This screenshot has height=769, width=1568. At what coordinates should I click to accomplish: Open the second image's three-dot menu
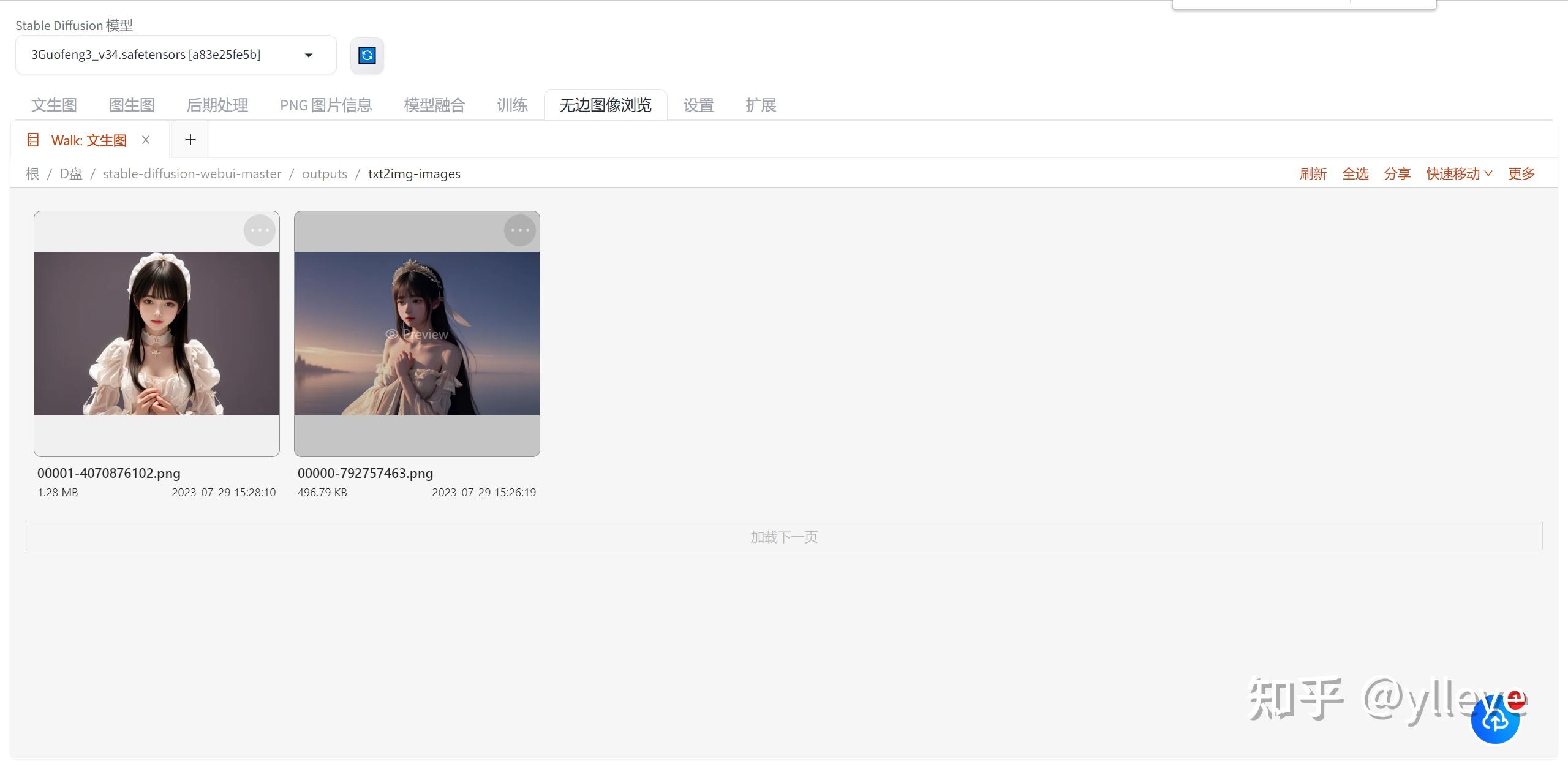(x=520, y=230)
